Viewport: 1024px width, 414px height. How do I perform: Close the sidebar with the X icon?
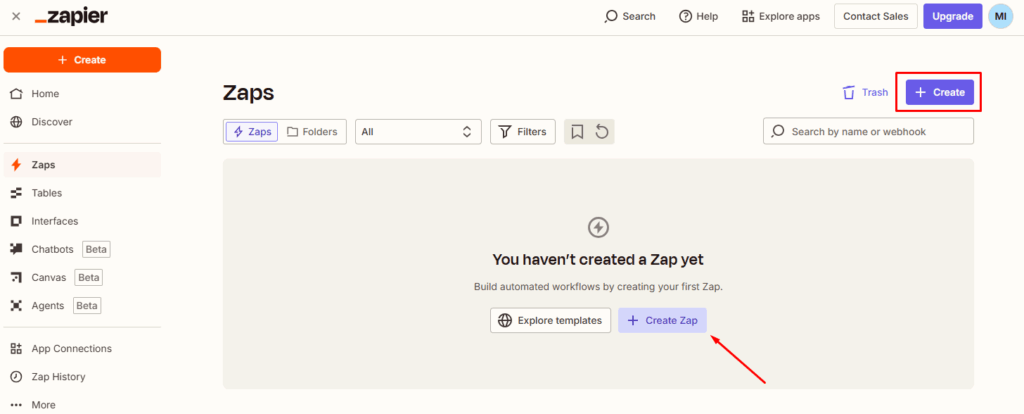(x=15, y=16)
